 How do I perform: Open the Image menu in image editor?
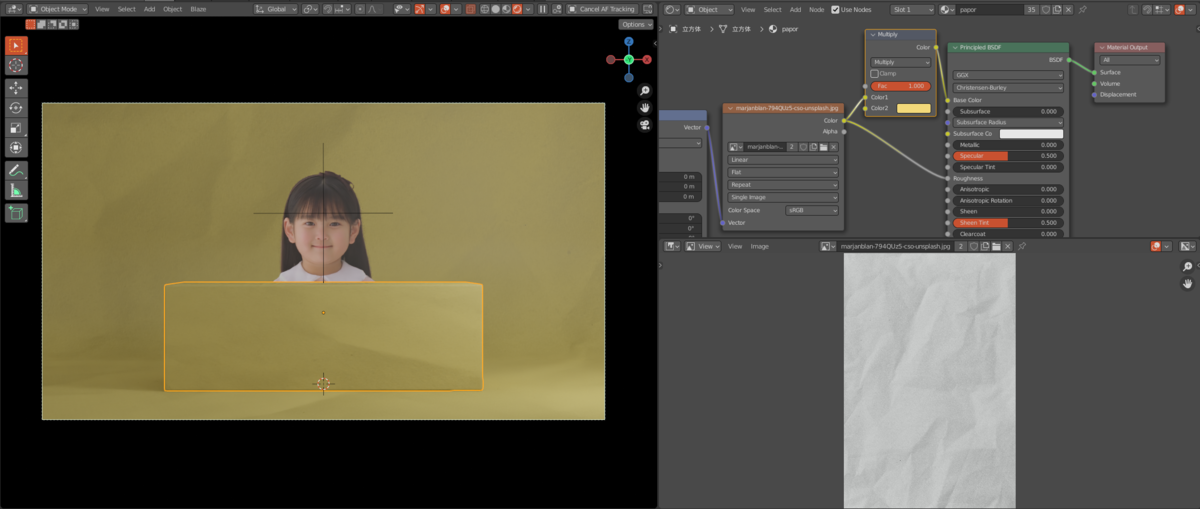coord(760,246)
